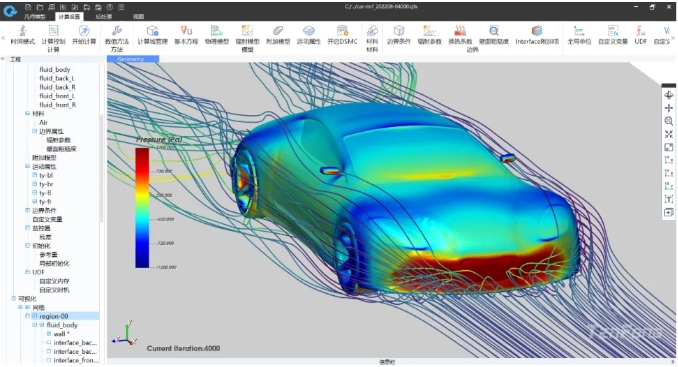Select the ty-bl motion item
Screen dimensions: 678x367
[x=46, y=176]
